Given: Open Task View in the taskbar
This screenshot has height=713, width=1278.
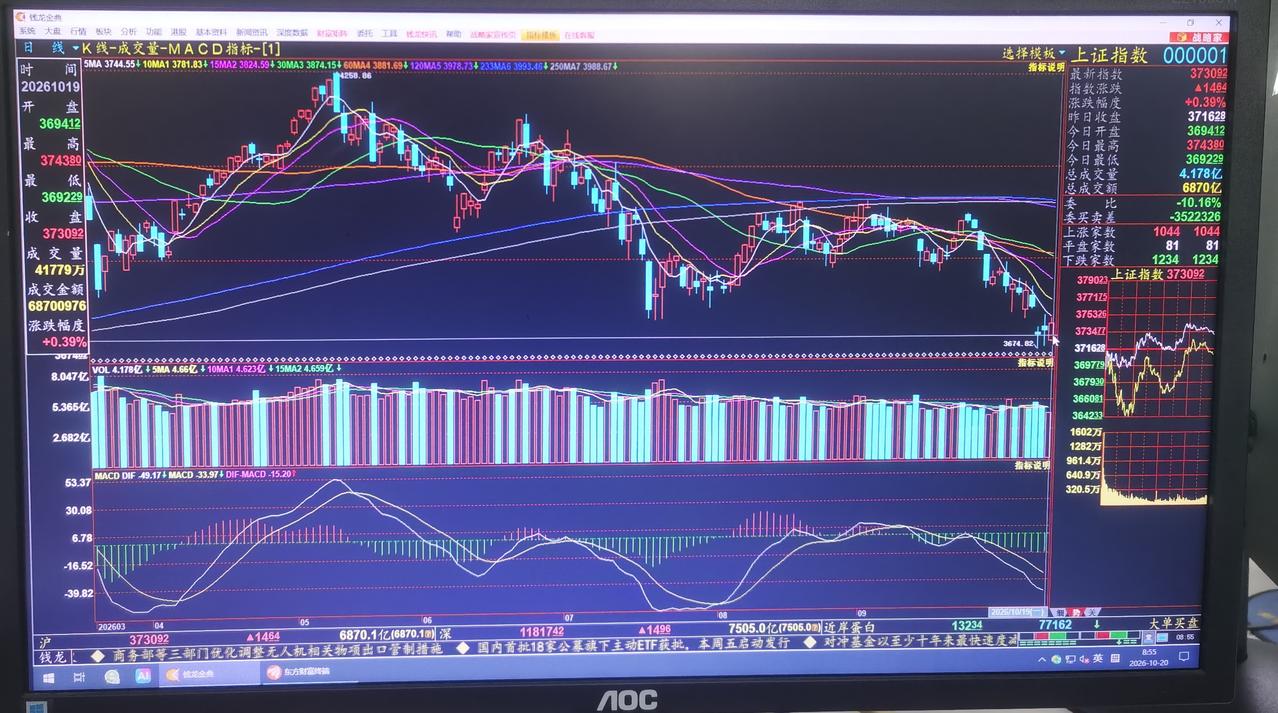Looking at the screenshot, I should pos(80,675).
